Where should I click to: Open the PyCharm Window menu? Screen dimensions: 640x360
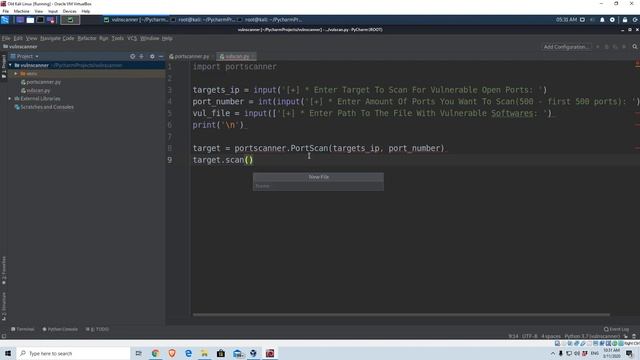tap(149, 38)
